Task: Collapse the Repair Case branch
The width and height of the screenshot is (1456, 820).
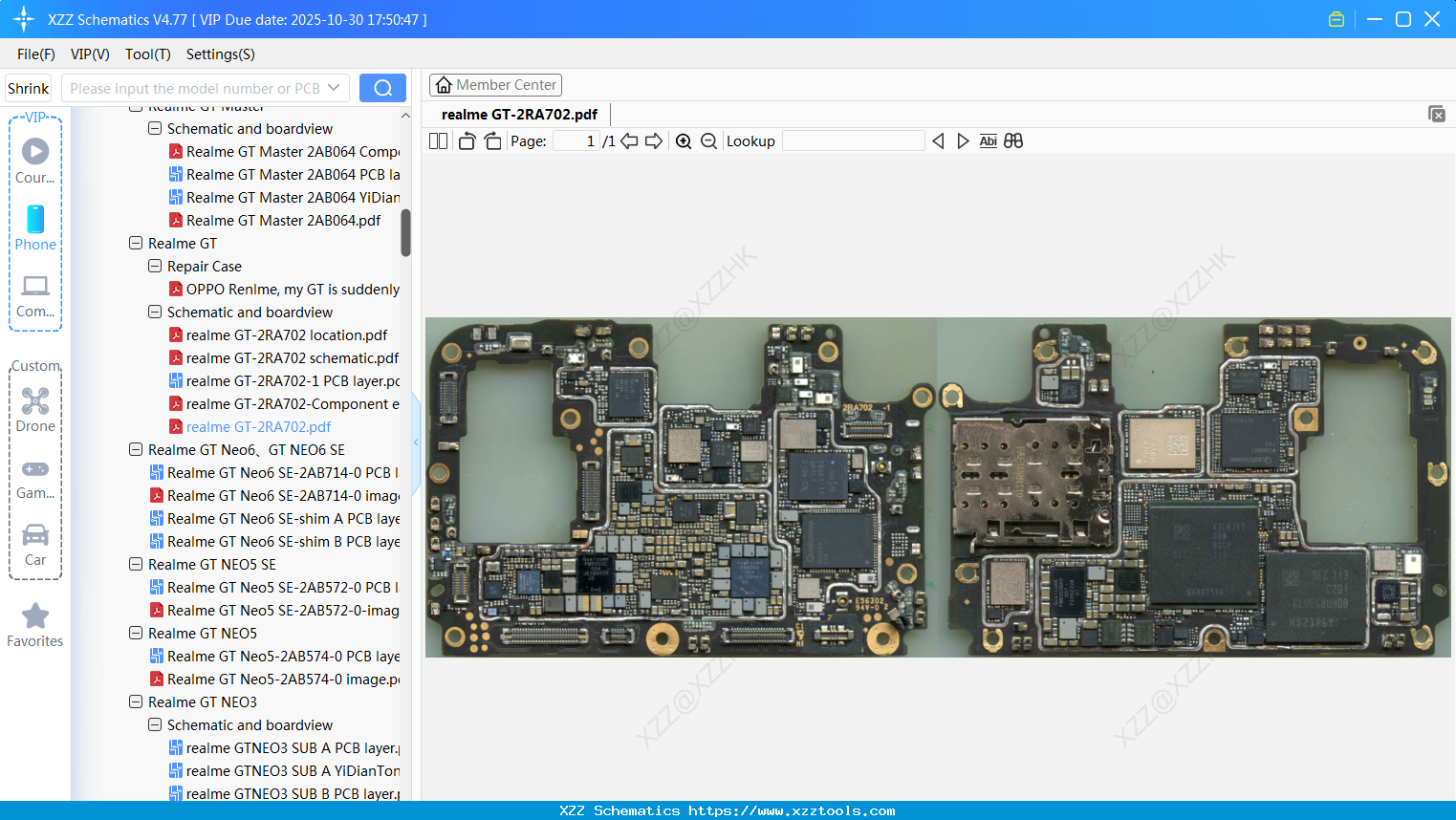Action: click(x=154, y=266)
